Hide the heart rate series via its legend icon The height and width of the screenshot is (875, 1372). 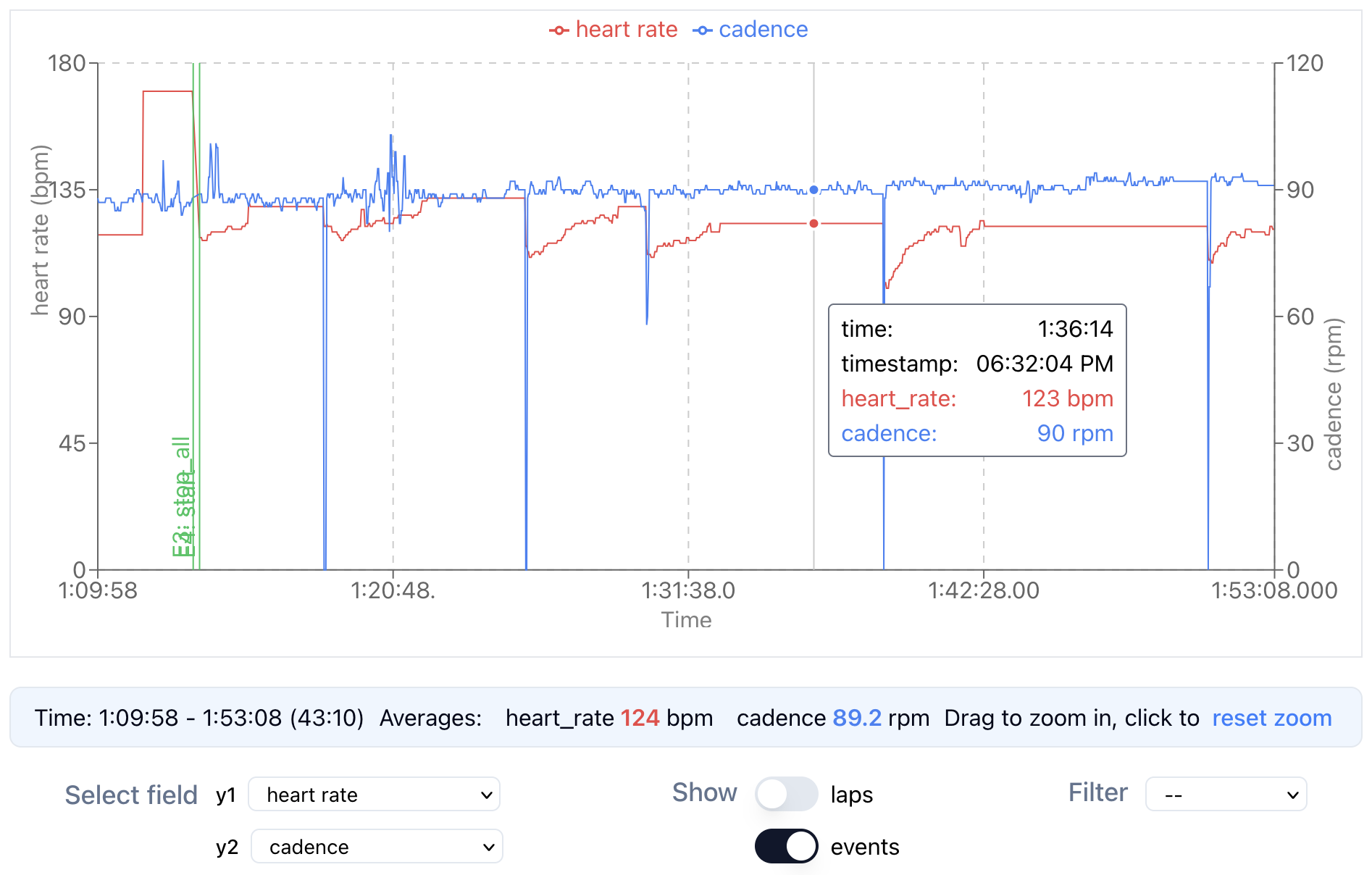point(558,30)
